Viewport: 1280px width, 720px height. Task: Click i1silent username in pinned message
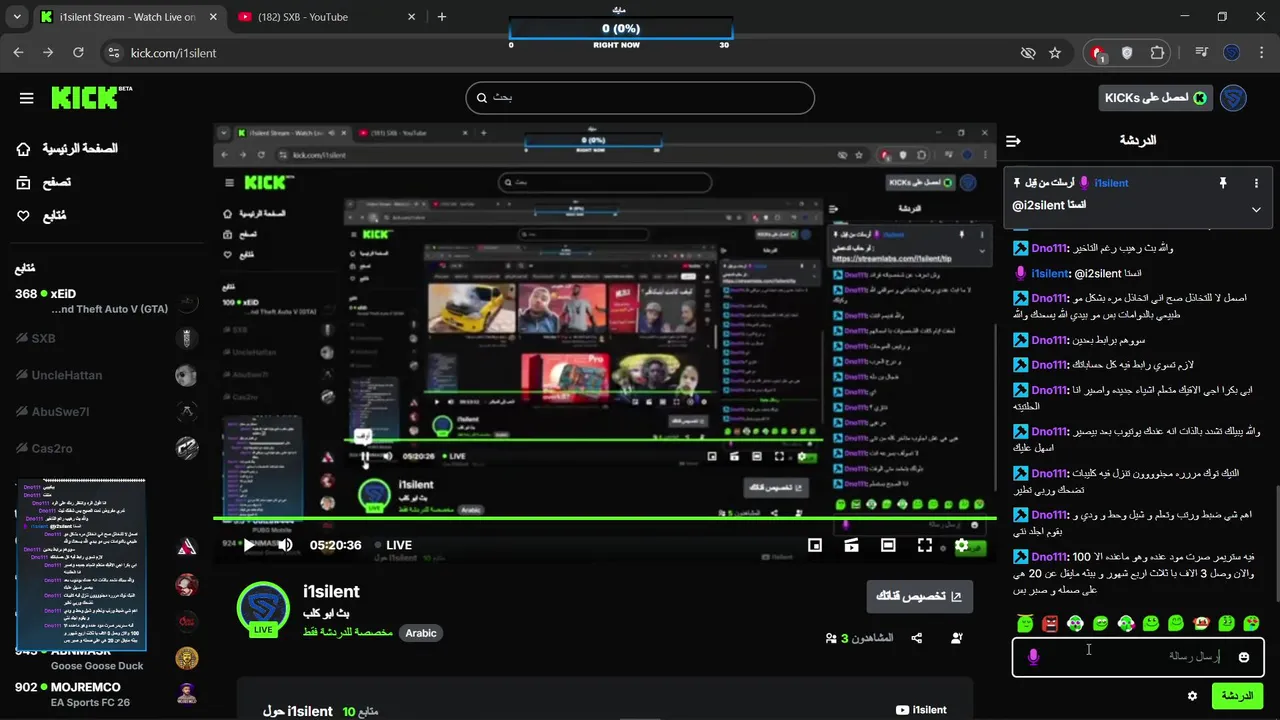click(1111, 183)
